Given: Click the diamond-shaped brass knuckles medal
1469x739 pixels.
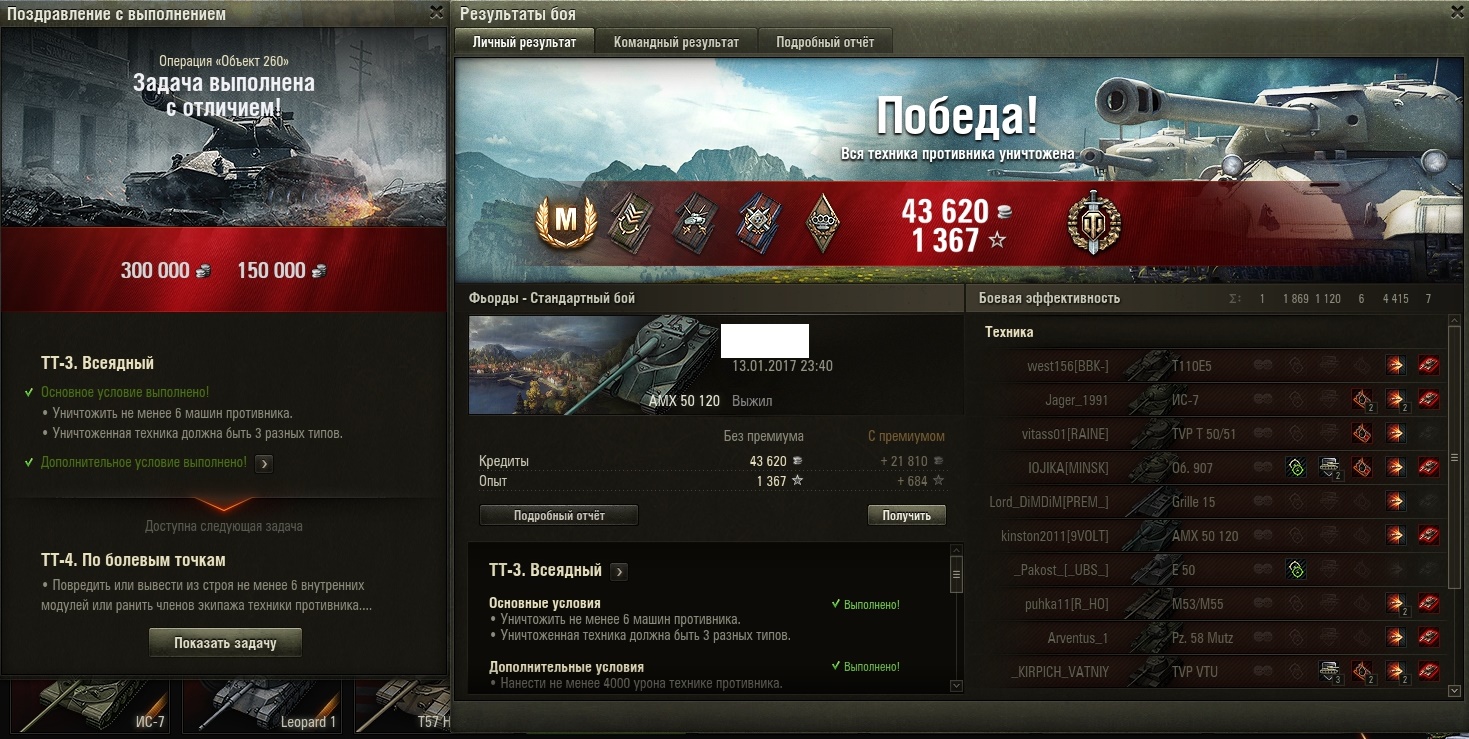Looking at the screenshot, I should coord(823,222).
